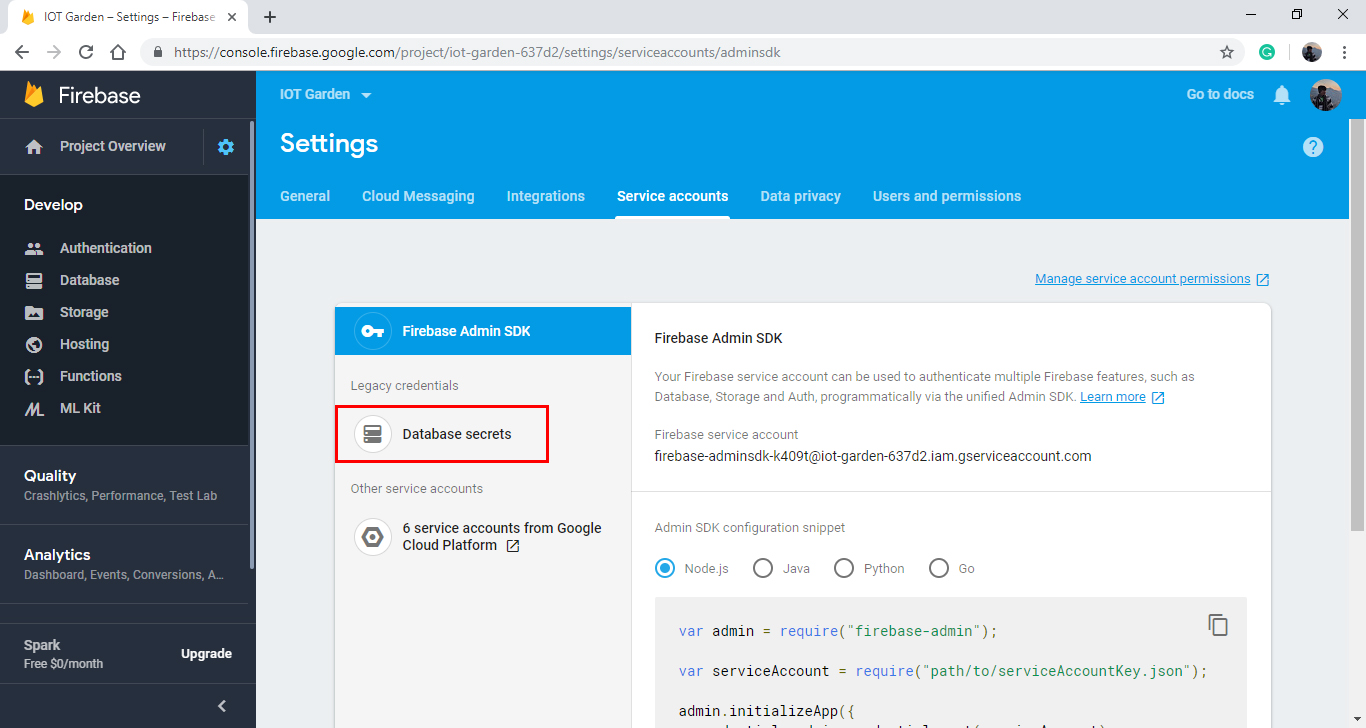Screen dimensions: 1366x728
Task: Copy the Admin SDK code snippet
Action: [x=1218, y=624]
